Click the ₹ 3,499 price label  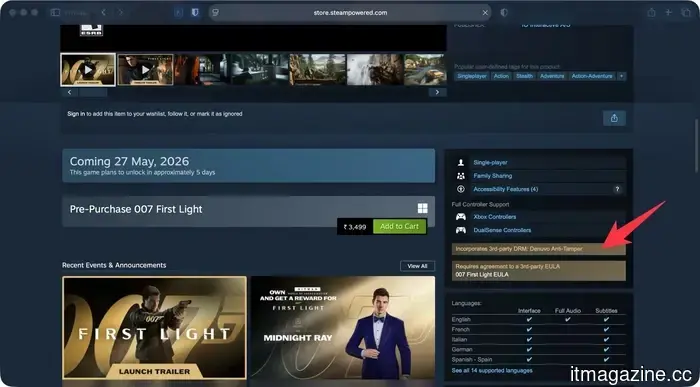tap(355, 227)
